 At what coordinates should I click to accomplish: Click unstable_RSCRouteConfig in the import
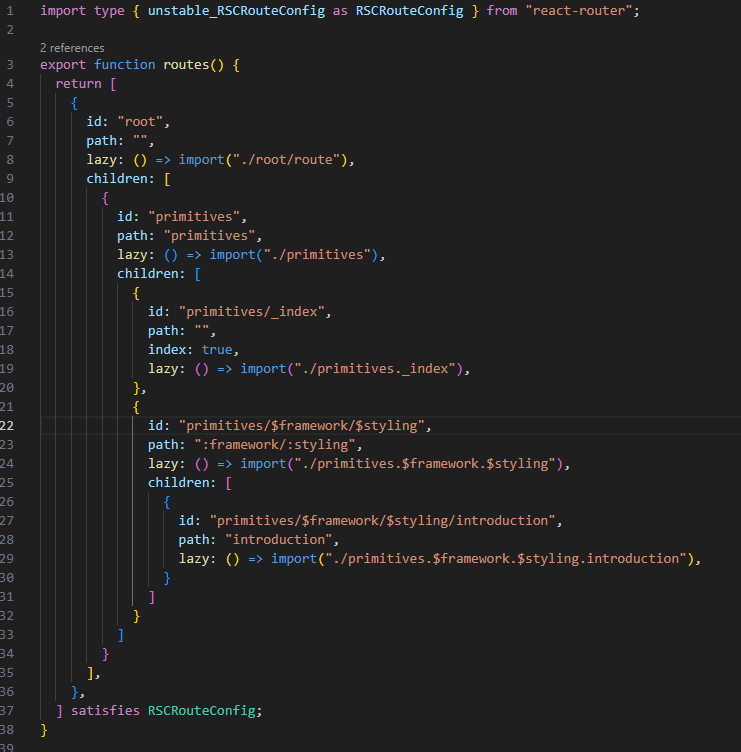(x=236, y=11)
